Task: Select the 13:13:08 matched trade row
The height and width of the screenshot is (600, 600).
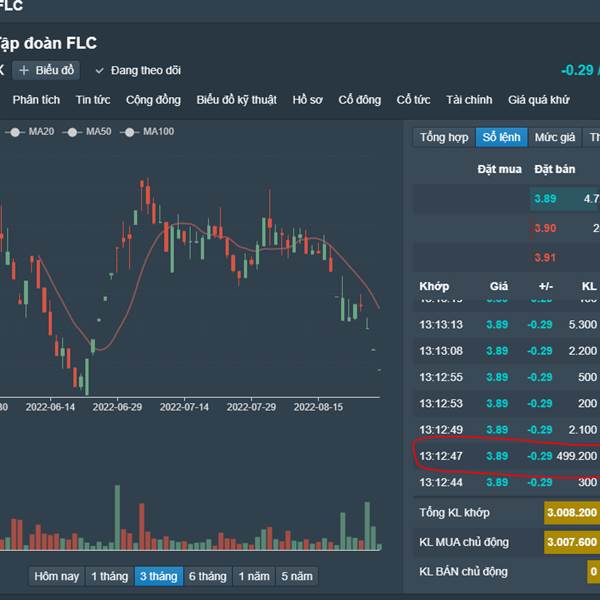Action: click(x=507, y=351)
